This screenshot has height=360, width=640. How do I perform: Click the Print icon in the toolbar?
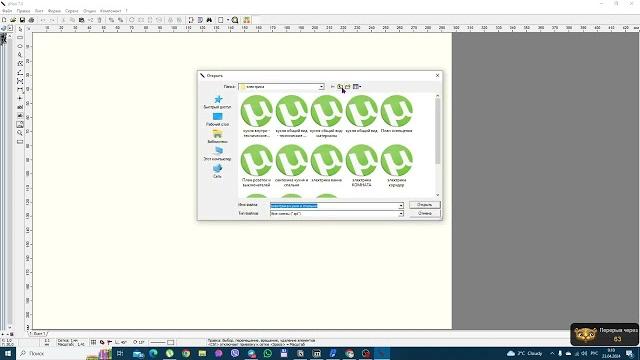tap(31, 20)
